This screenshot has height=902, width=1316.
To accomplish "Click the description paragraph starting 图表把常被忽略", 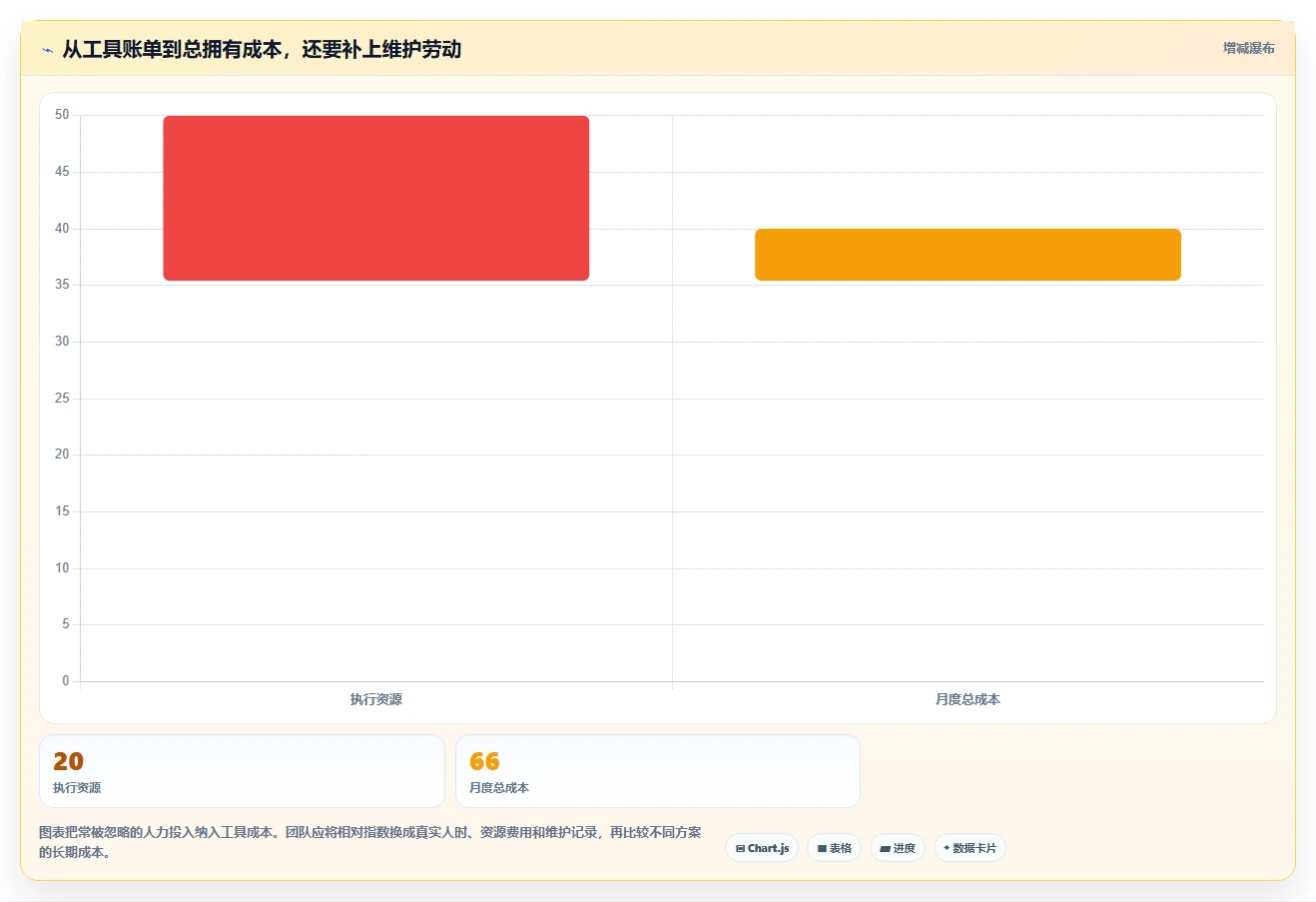I will [x=370, y=842].
